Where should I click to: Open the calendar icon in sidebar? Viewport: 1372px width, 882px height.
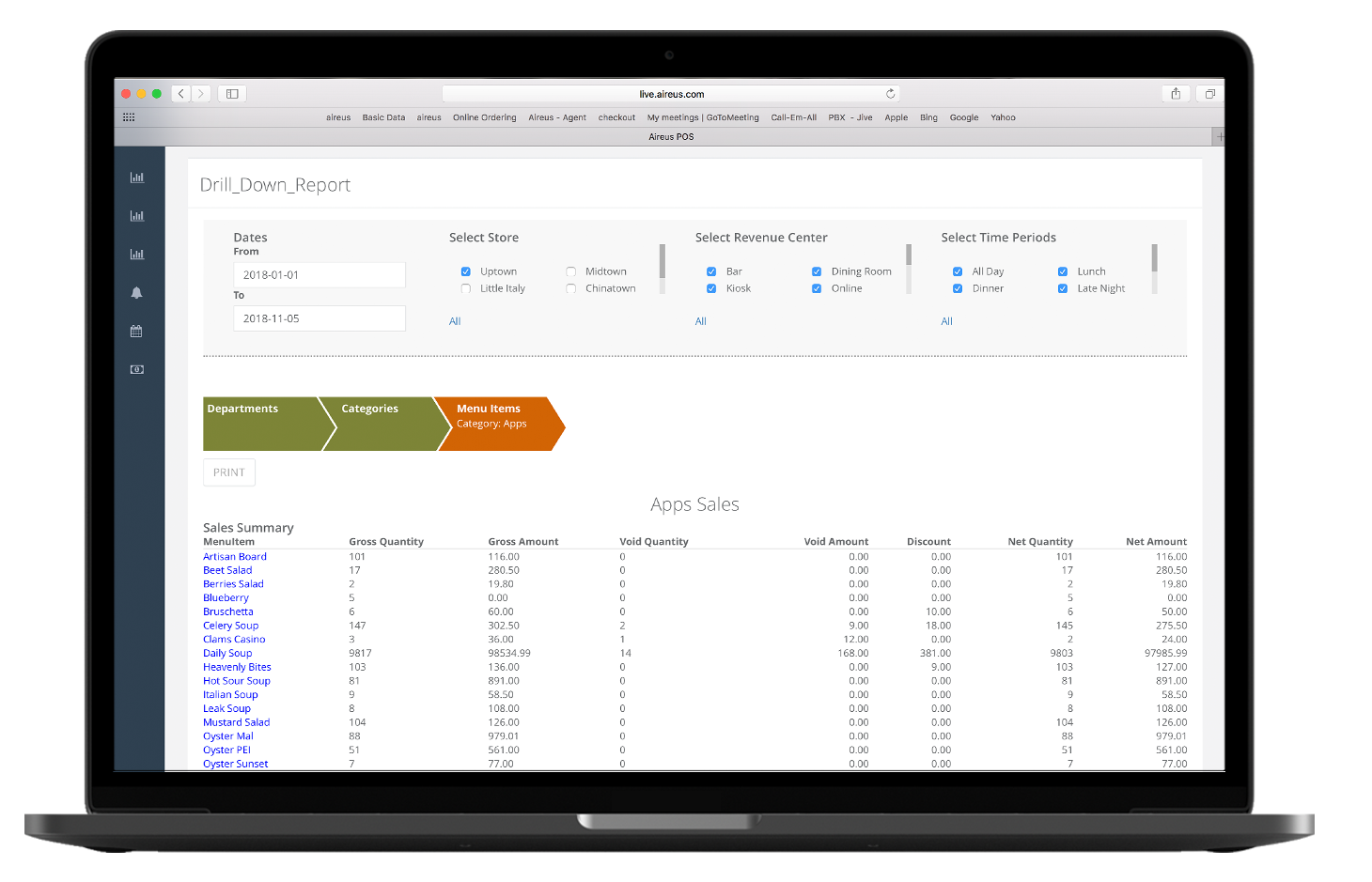click(x=136, y=332)
